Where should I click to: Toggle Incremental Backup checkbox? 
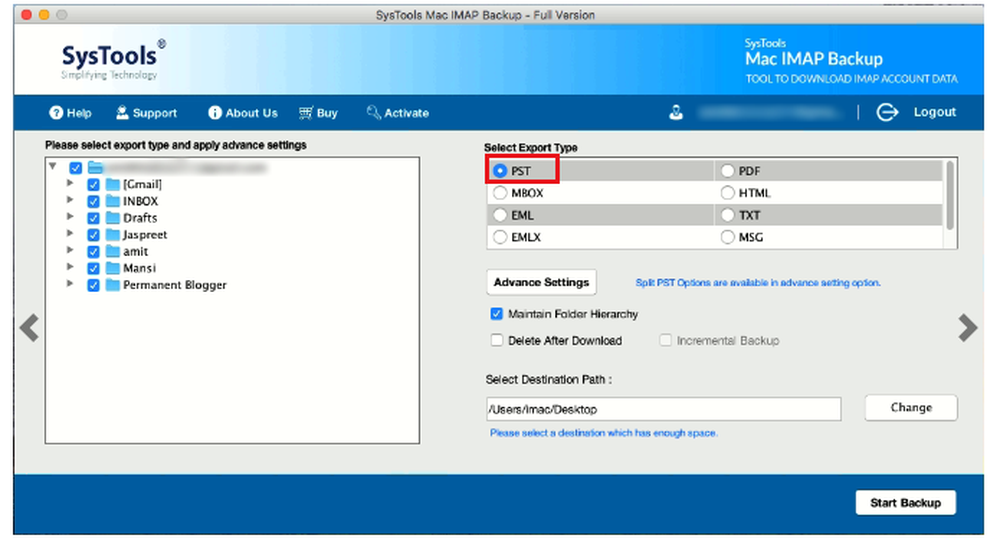click(x=665, y=340)
